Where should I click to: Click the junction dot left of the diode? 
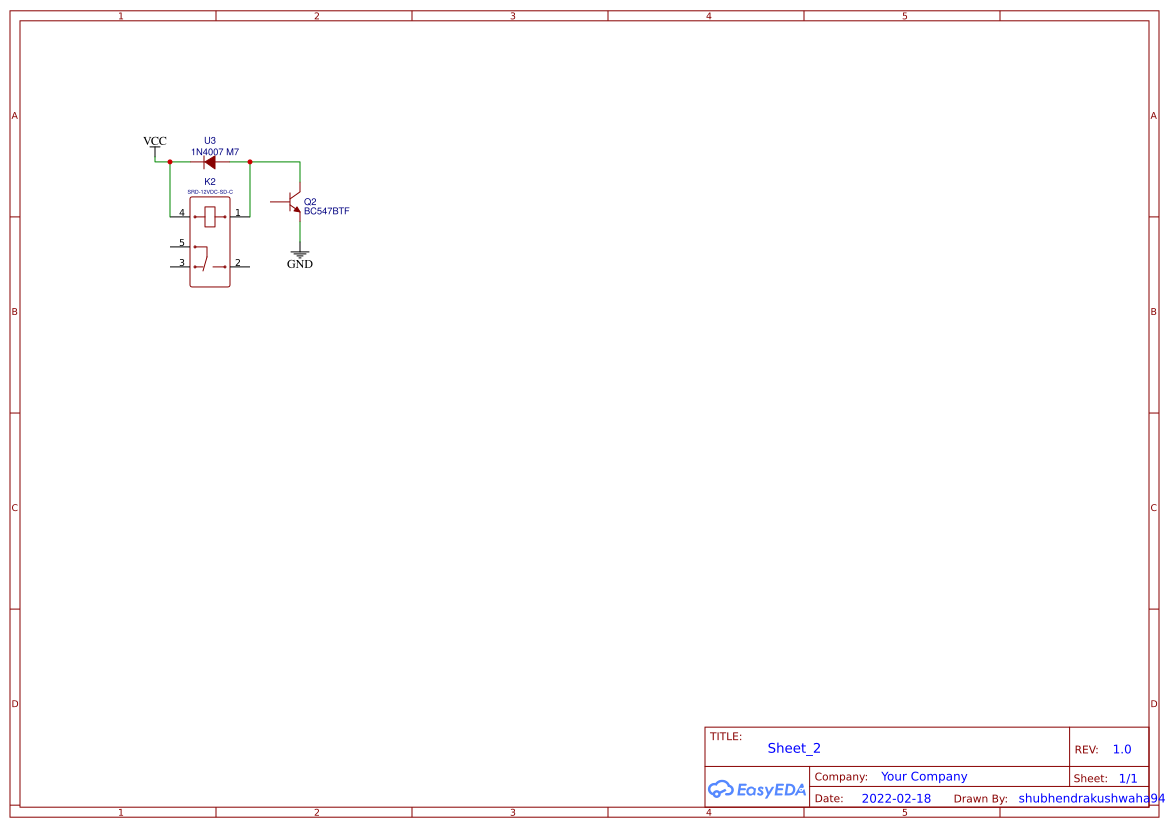pos(169,161)
